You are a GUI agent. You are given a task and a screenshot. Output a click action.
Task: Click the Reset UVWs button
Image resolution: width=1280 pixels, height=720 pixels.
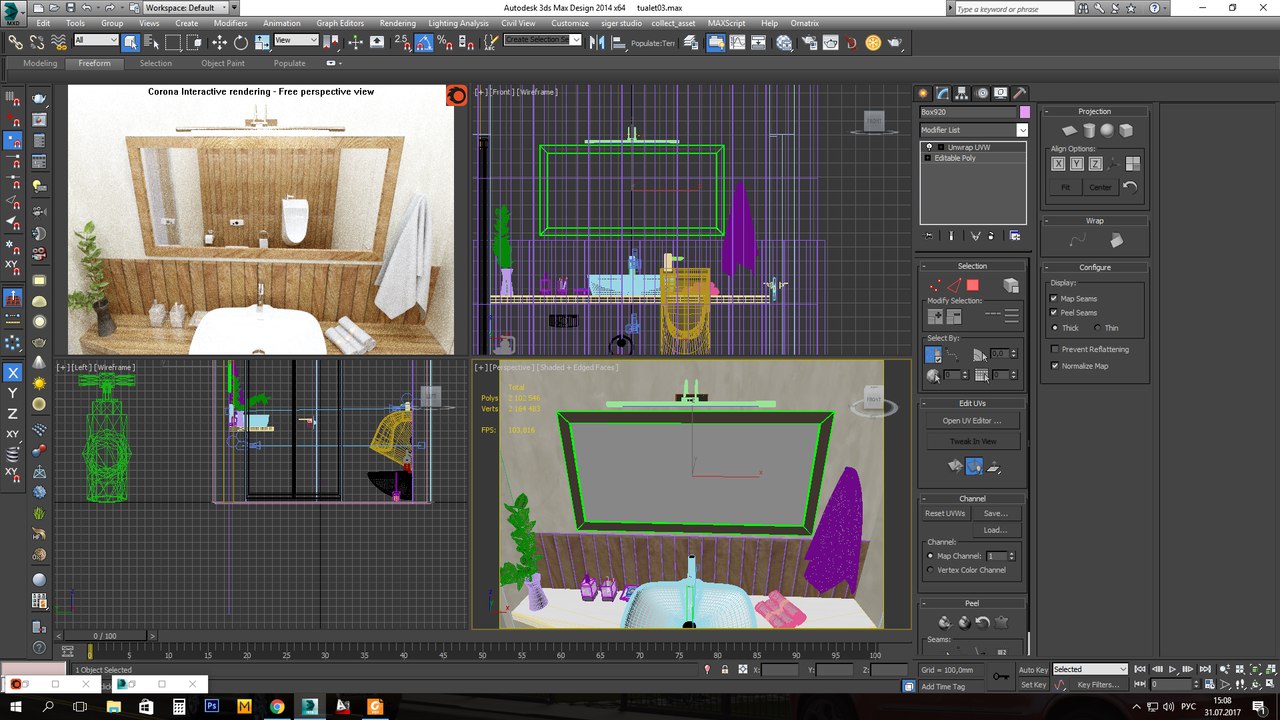coord(945,513)
